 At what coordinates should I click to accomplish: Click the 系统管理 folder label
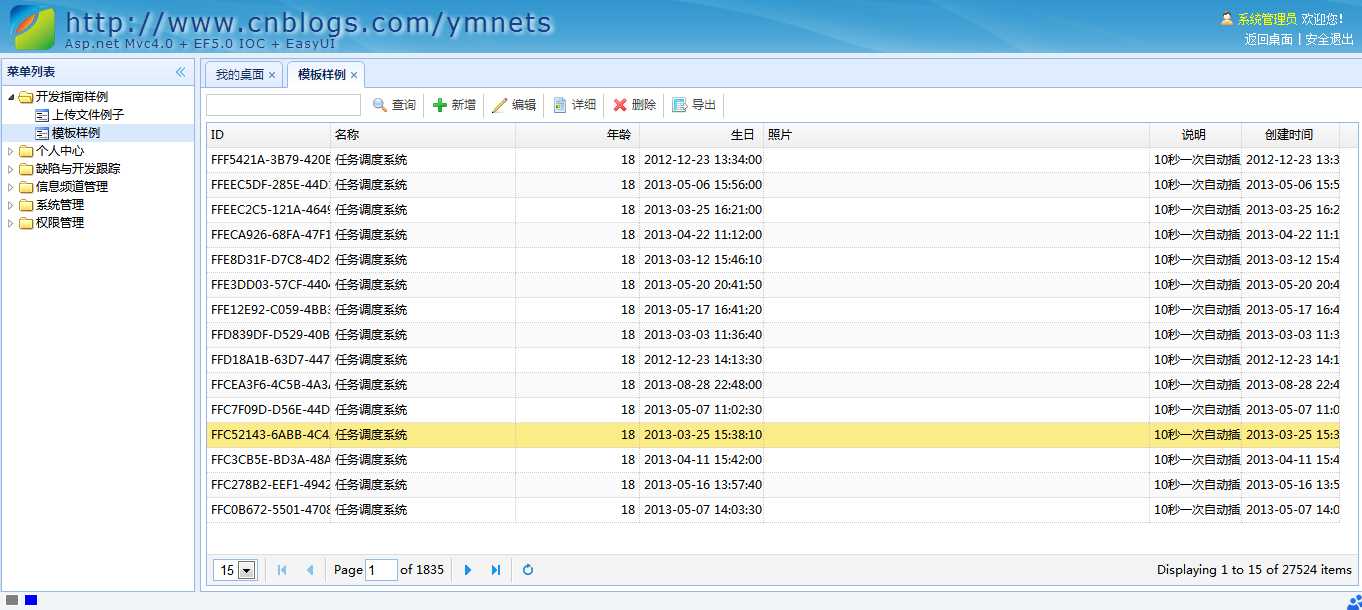(60, 205)
